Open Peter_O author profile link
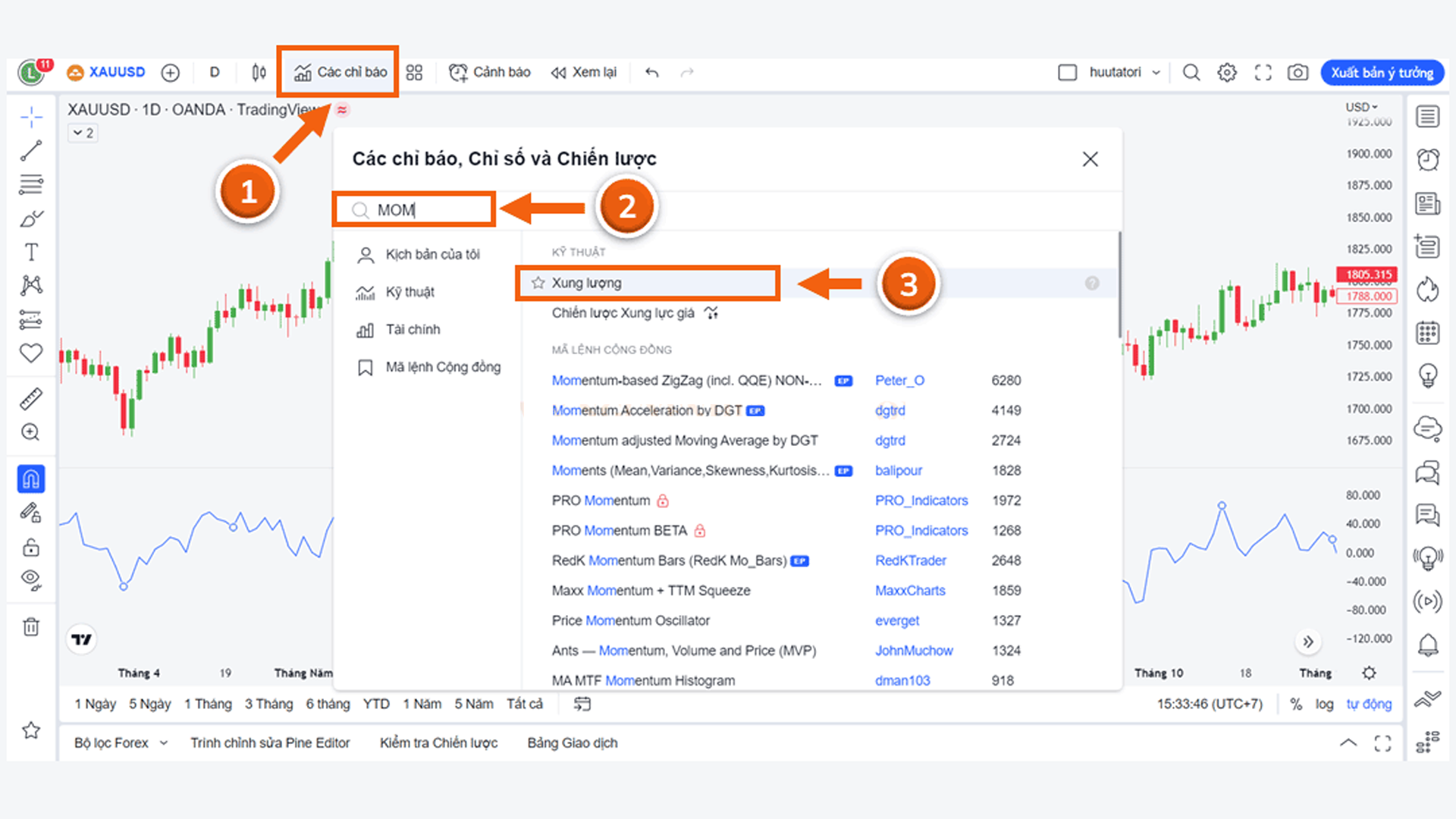 coord(899,380)
